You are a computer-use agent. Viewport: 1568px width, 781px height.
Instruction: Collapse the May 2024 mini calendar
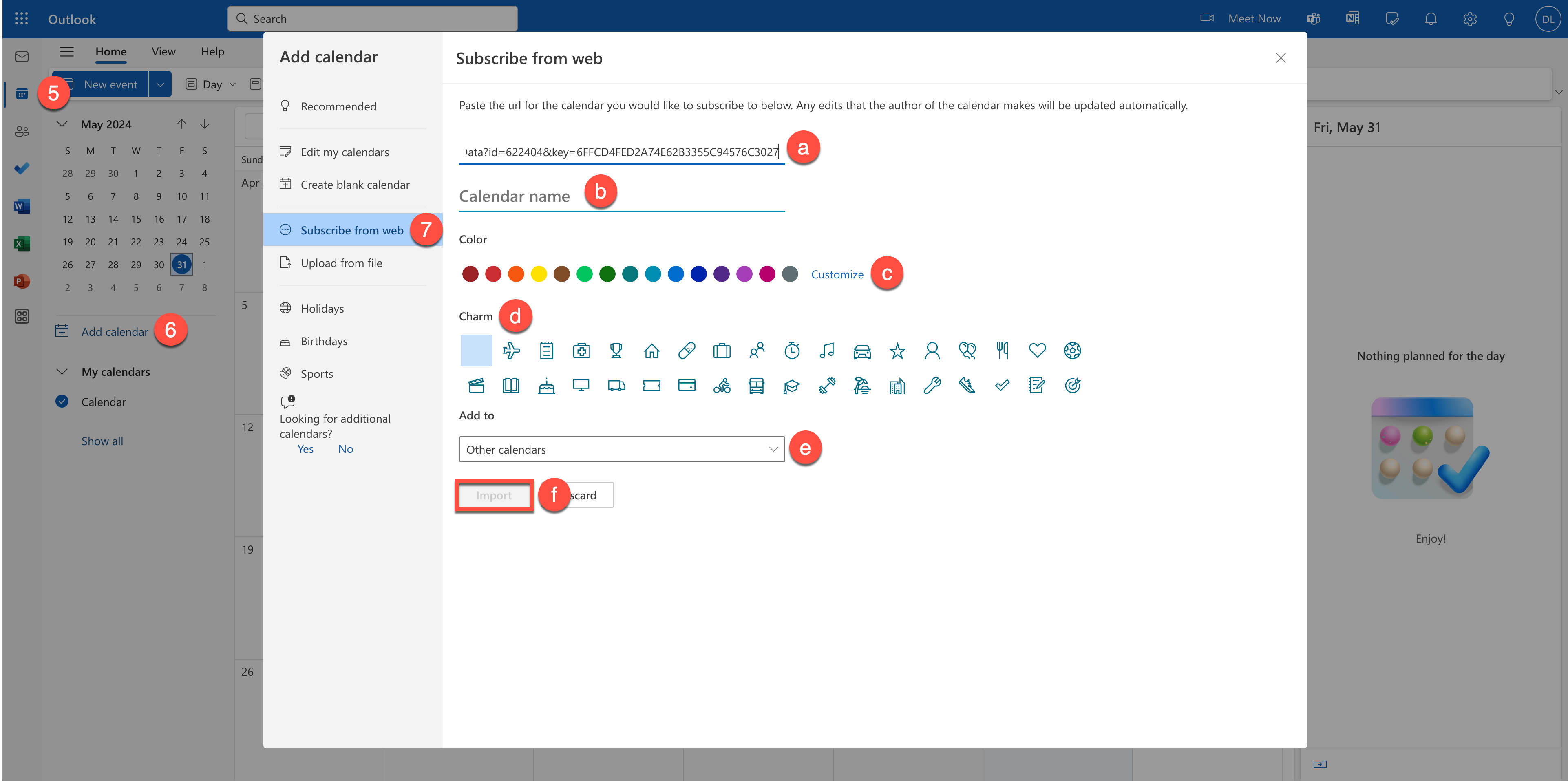coord(62,124)
